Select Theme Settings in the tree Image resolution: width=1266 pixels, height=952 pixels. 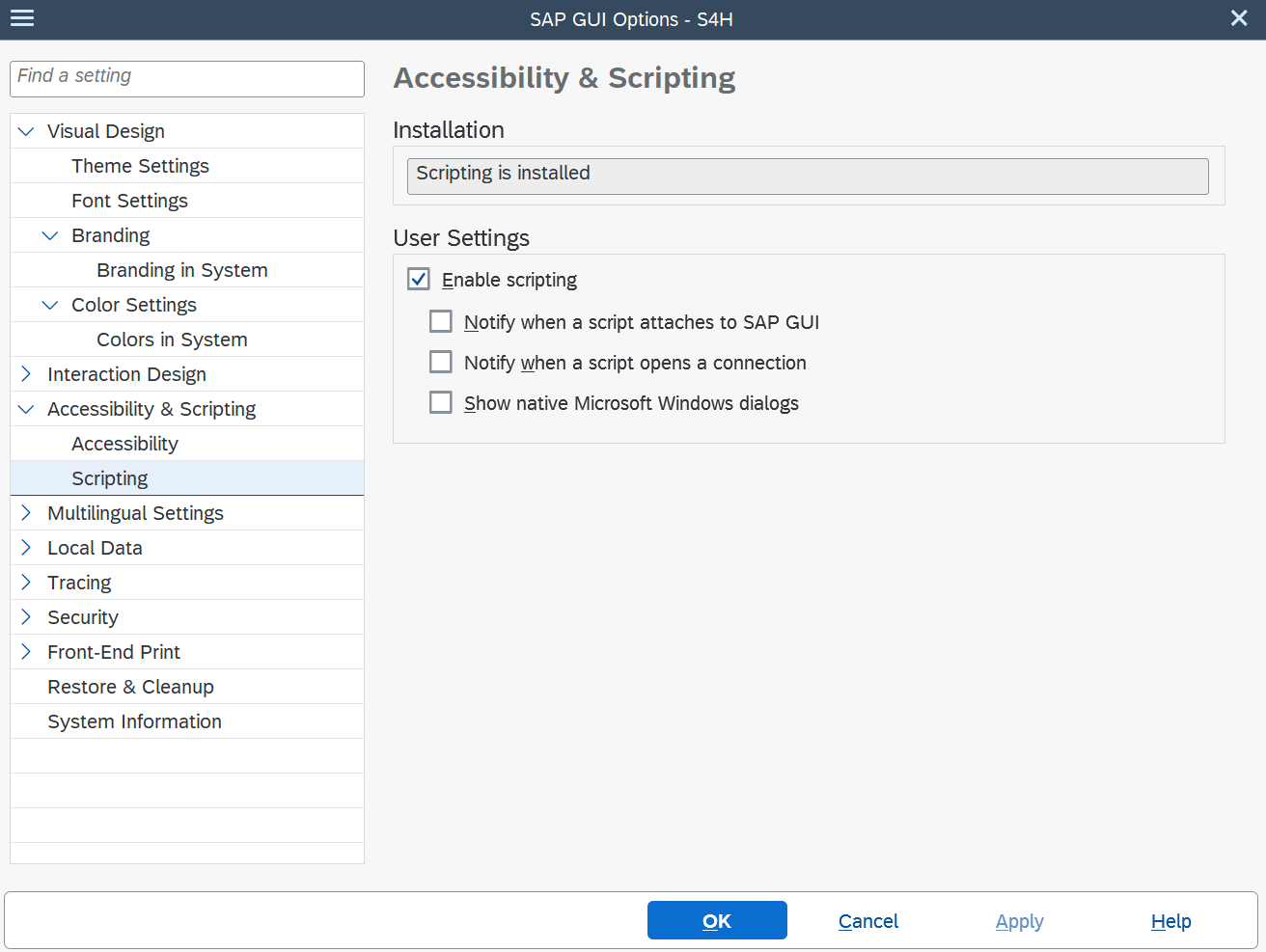tap(140, 166)
